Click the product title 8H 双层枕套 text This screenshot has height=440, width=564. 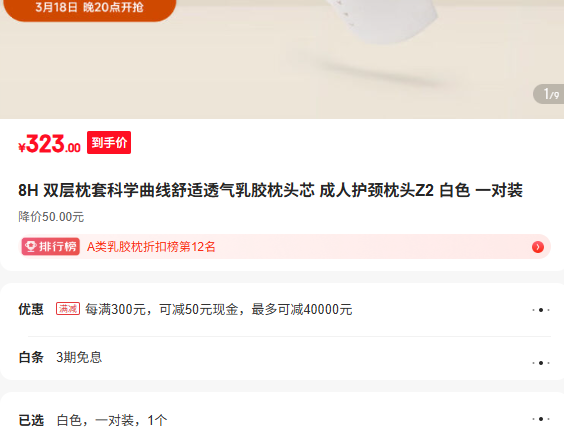270,190
